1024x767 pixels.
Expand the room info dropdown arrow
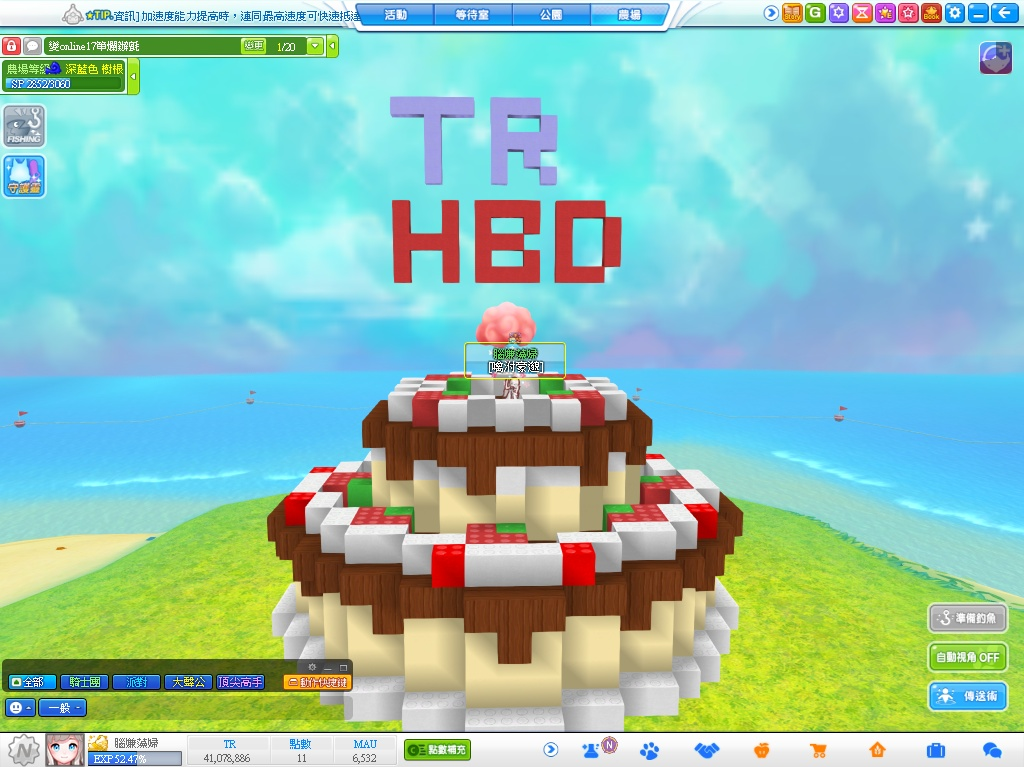point(316,46)
